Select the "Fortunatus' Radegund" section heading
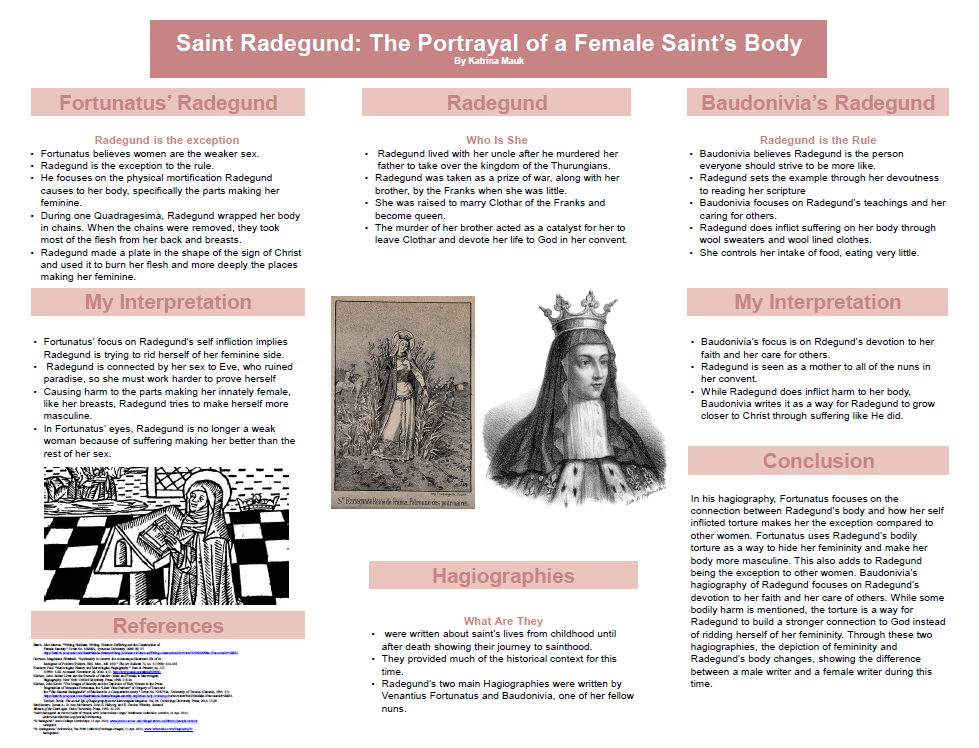The image size is (979, 748). click(168, 103)
